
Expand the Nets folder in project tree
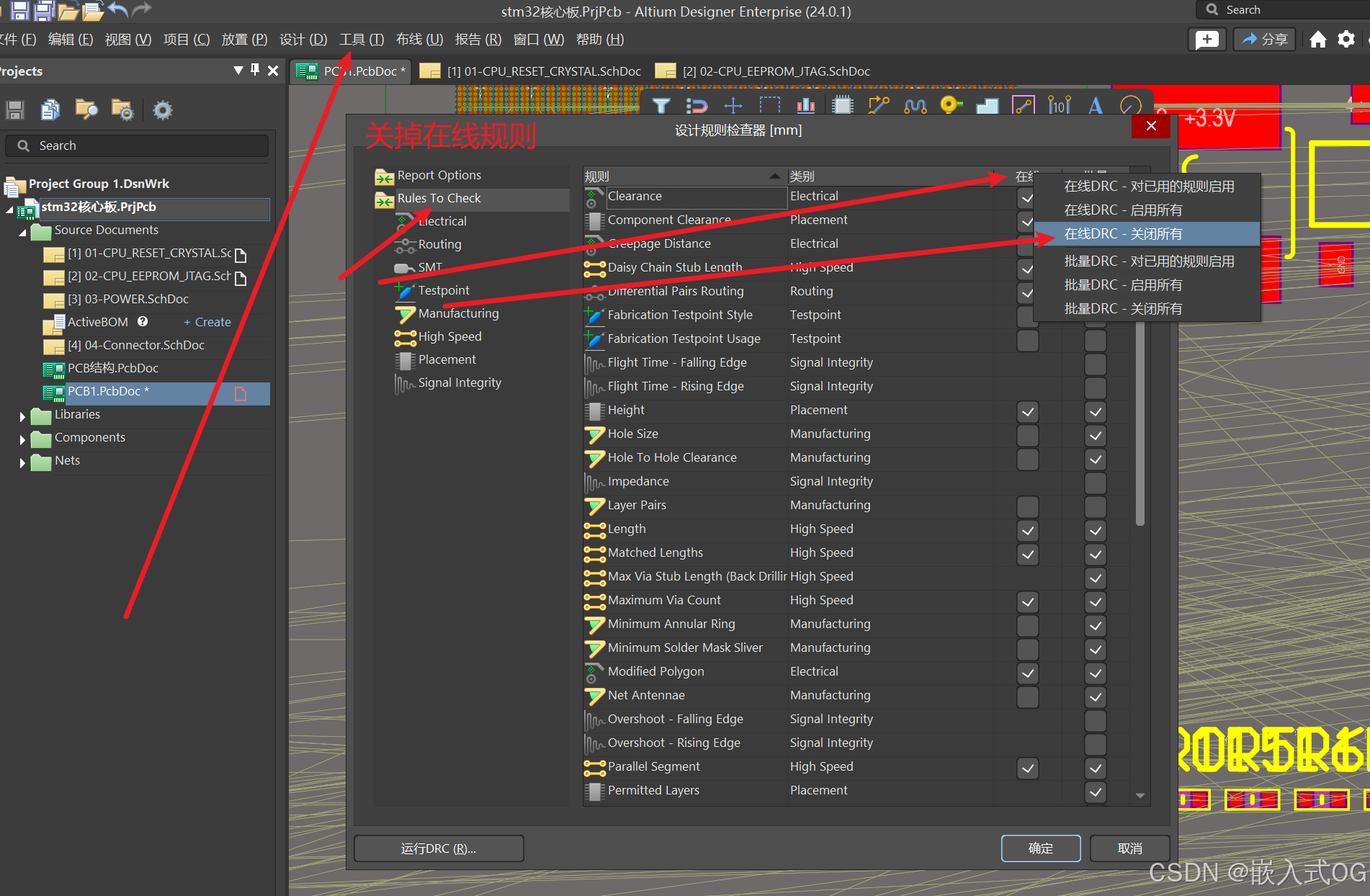click(x=22, y=462)
